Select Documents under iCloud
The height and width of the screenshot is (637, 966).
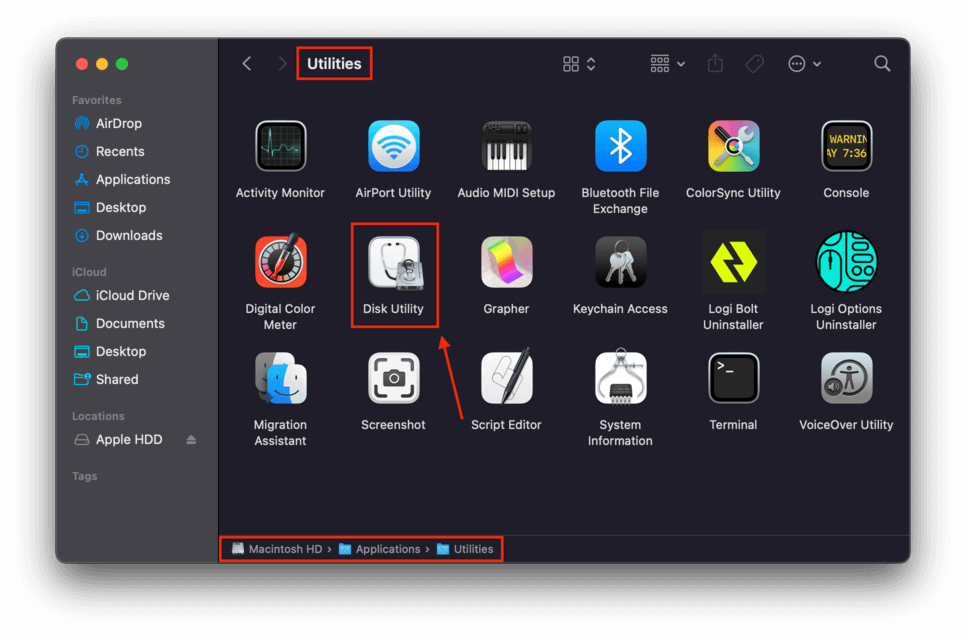point(119,323)
